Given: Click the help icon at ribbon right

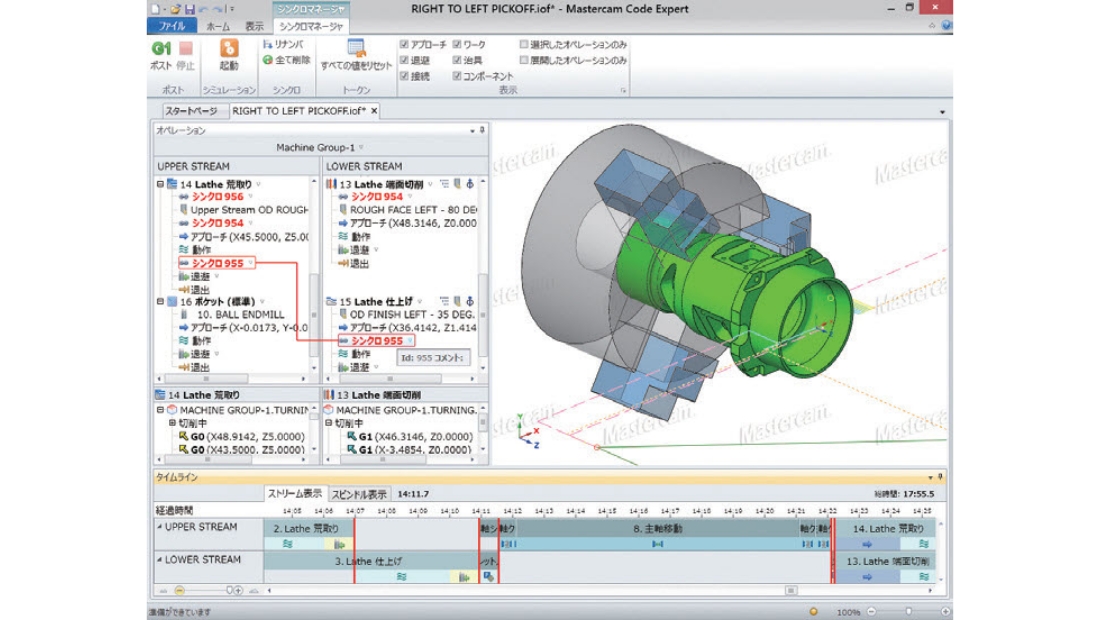Looking at the screenshot, I should click(x=946, y=25).
